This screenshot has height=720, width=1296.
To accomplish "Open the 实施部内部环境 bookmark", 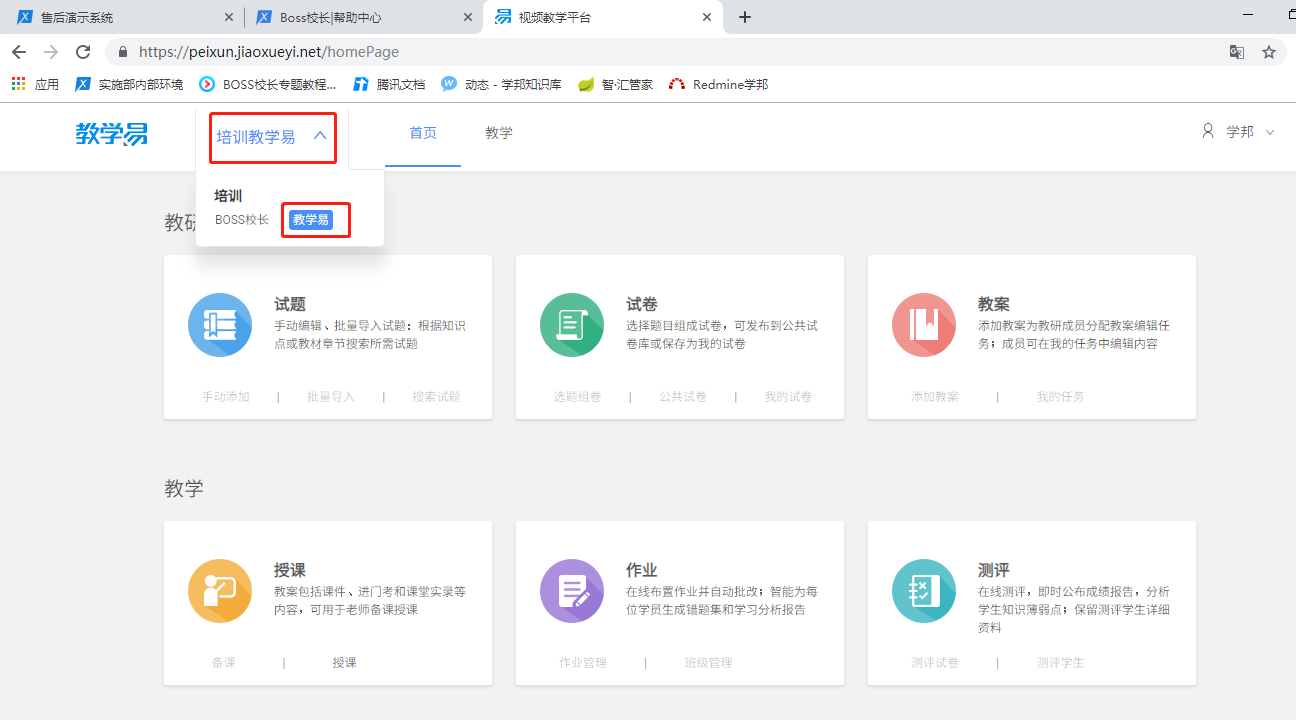I will [x=129, y=85].
